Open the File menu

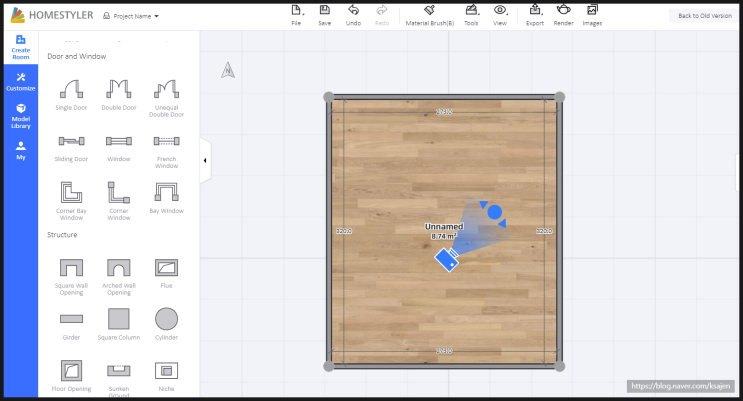click(296, 15)
